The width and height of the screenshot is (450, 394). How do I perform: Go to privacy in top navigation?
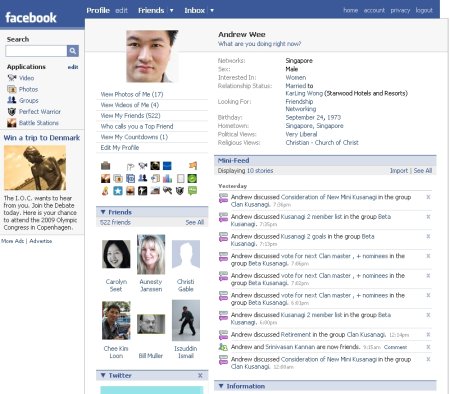coord(400,10)
